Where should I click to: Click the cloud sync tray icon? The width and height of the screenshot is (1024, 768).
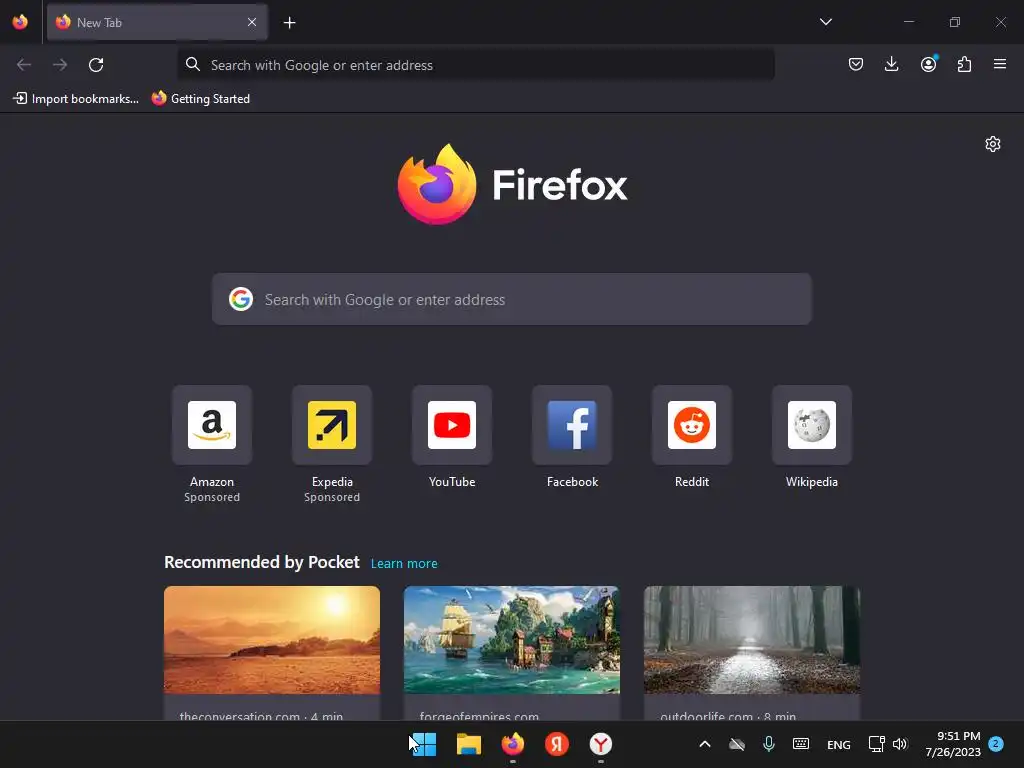(737, 744)
